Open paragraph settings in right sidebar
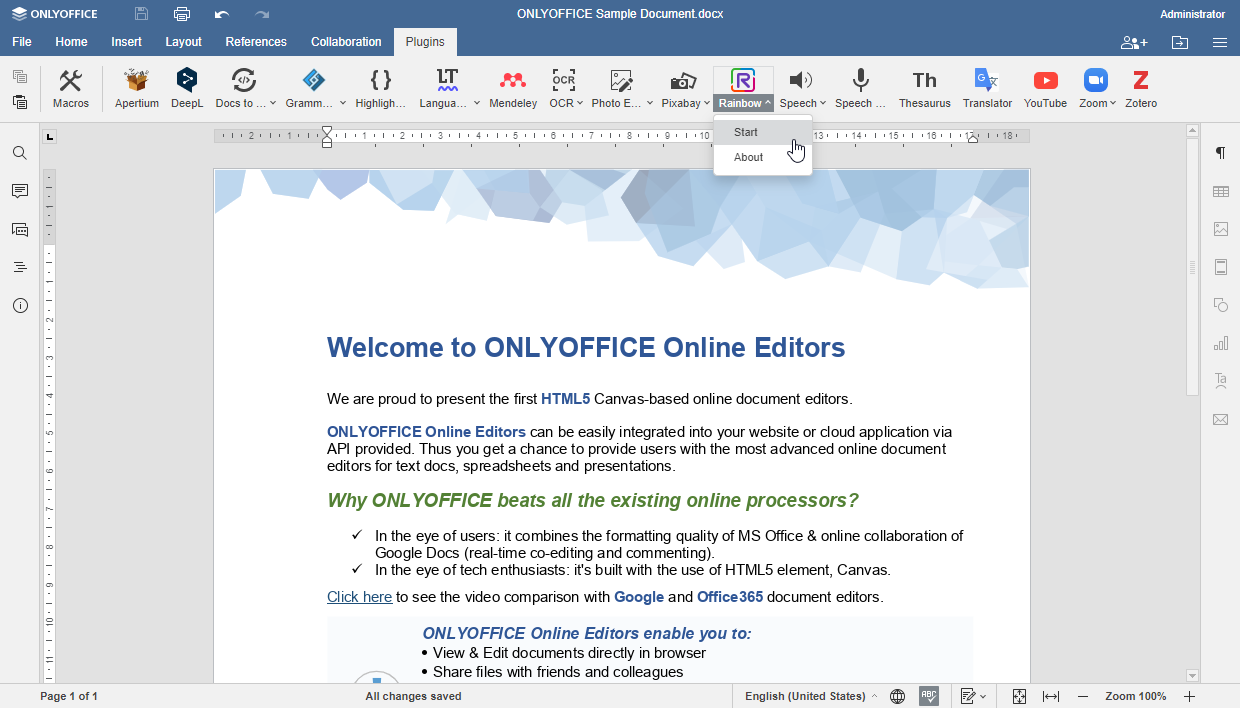The width and height of the screenshot is (1240, 708). [x=1221, y=153]
